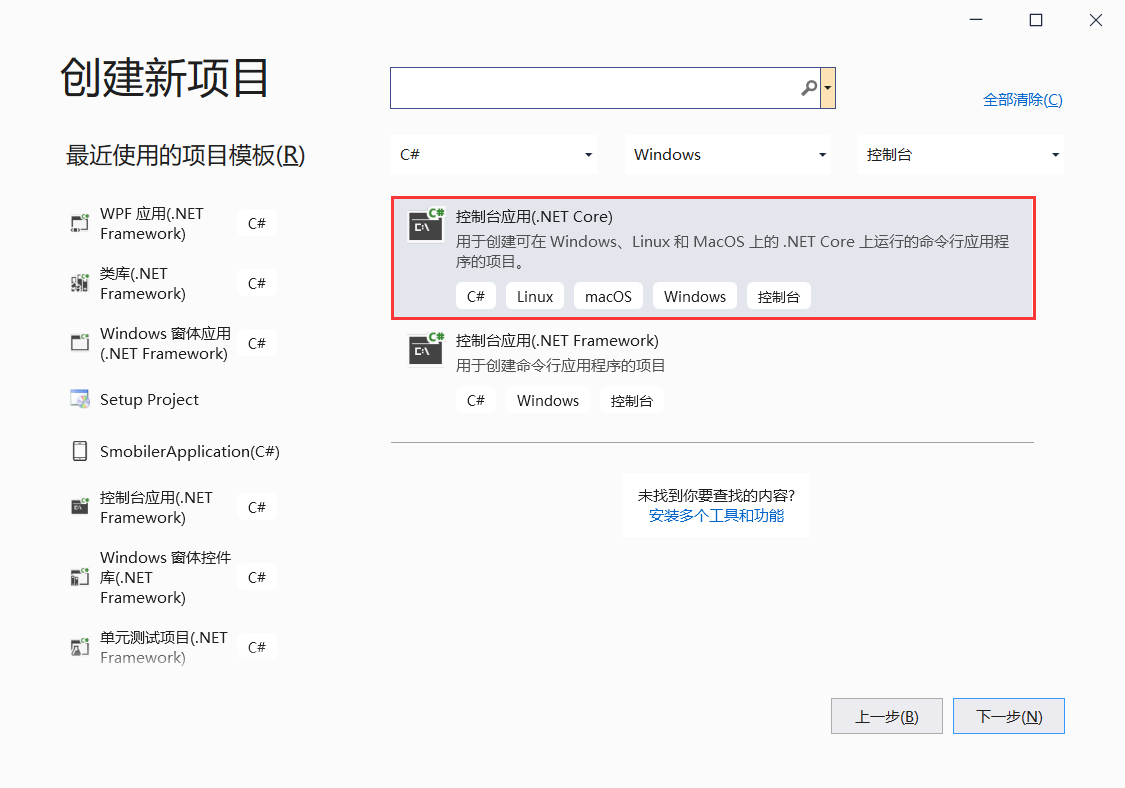
Task: Select the SmobilerApplication(C#) template icon
Action: click(79, 450)
